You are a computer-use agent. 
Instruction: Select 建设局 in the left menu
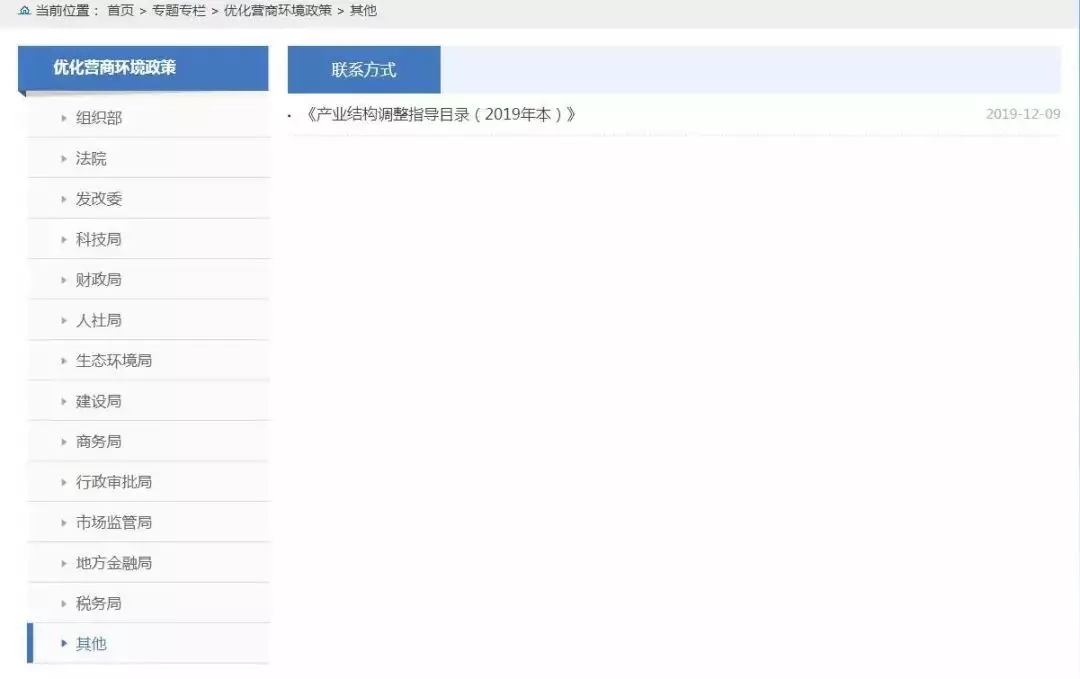coord(99,402)
